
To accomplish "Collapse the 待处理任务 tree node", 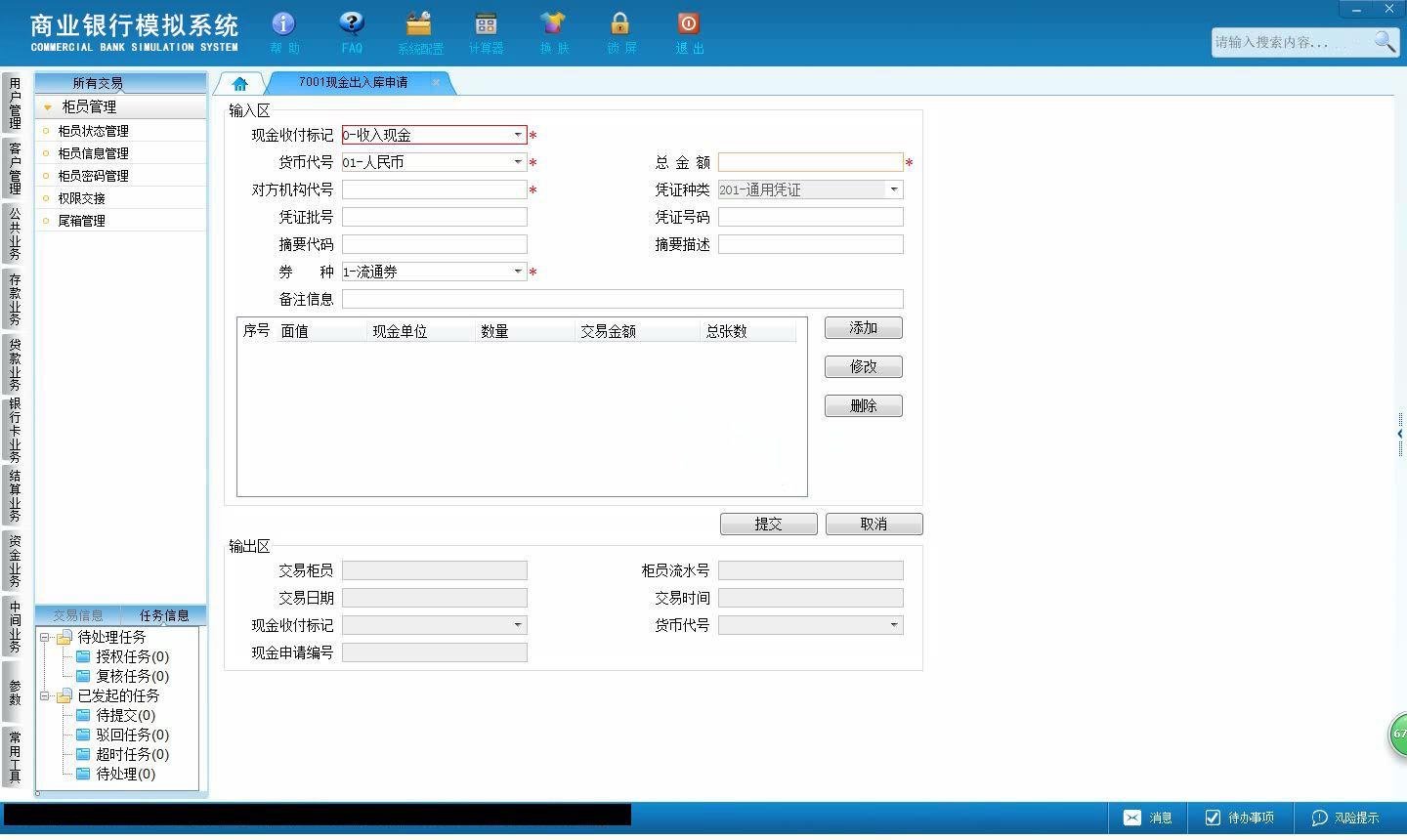I will 45,637.
